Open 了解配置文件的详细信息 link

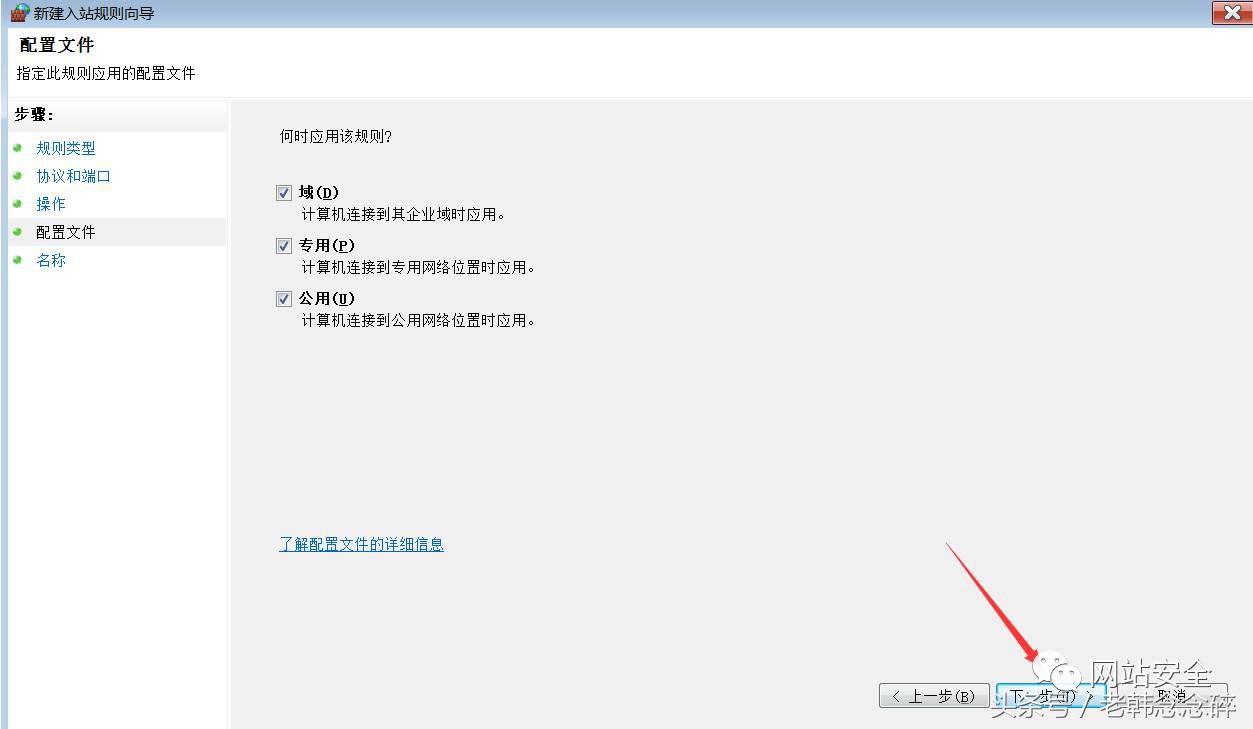pos(361,543)
